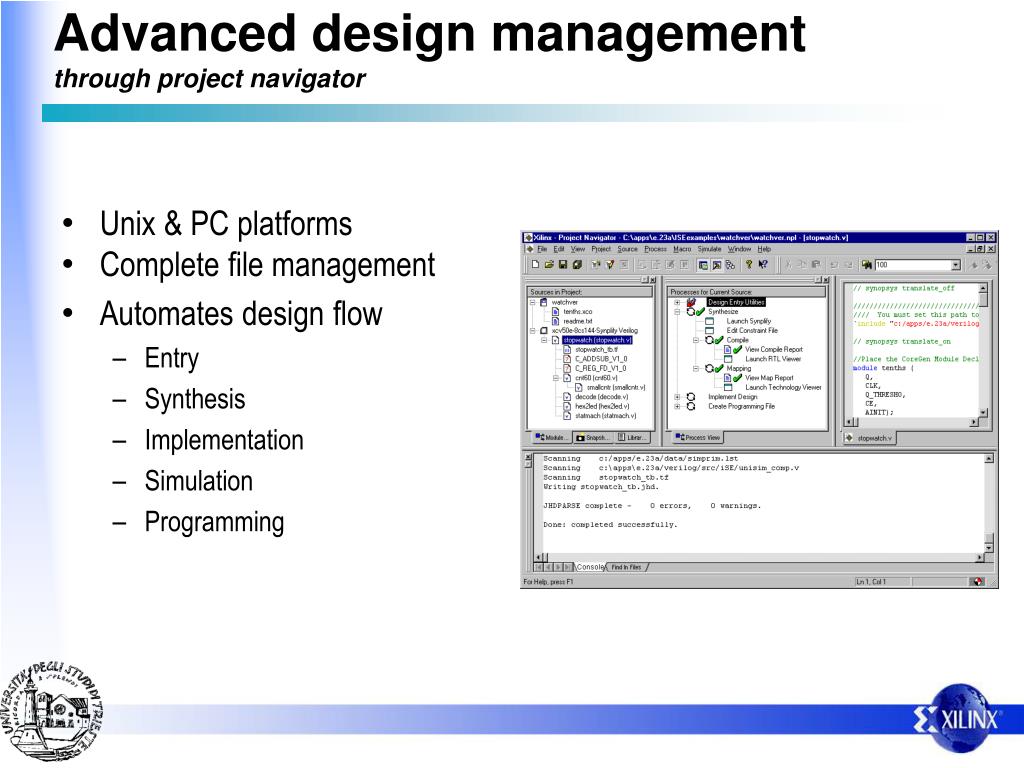This screenshot has width=1024, height=768.
Task: Select the Console output tab
Action: [590, 567]
